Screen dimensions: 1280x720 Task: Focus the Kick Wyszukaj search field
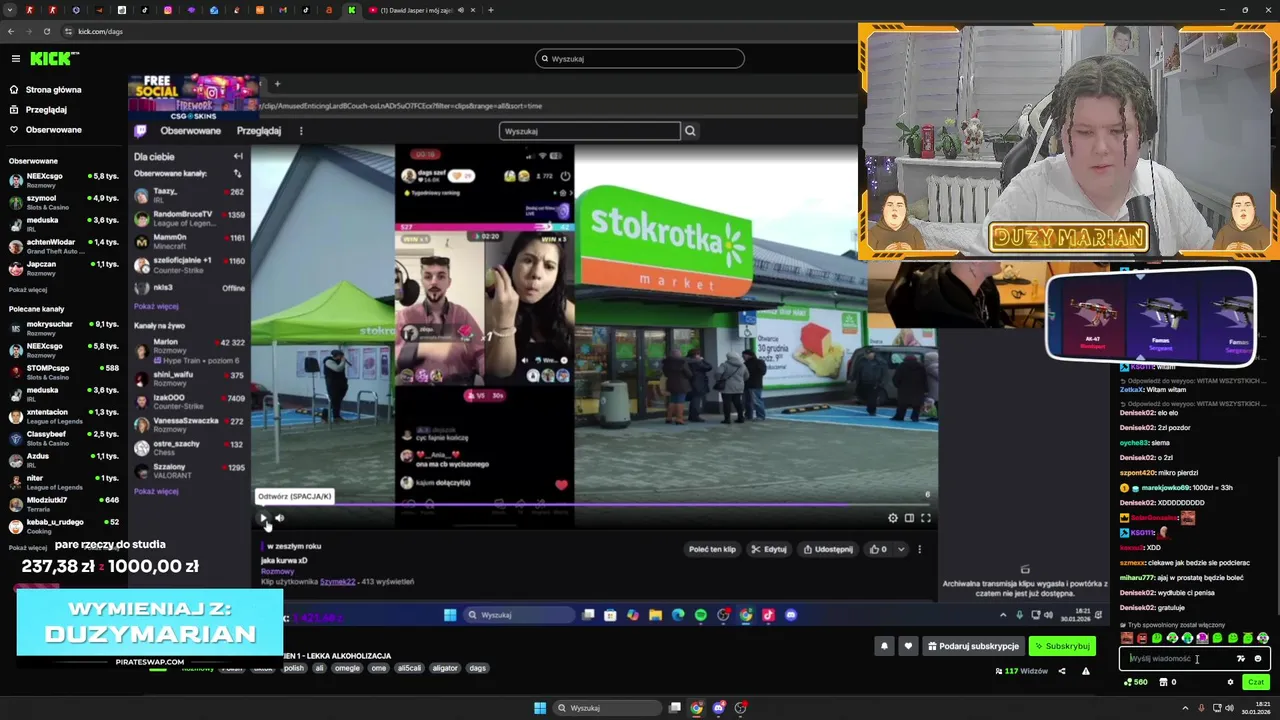click(x=640, y=59)
